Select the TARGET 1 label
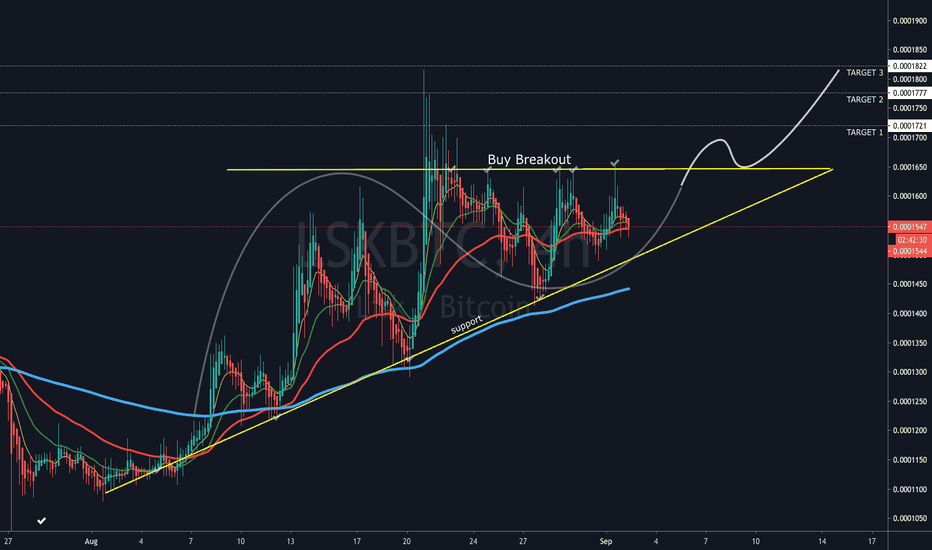This screenshot has height=550, width=932. (x=865, y=133)
